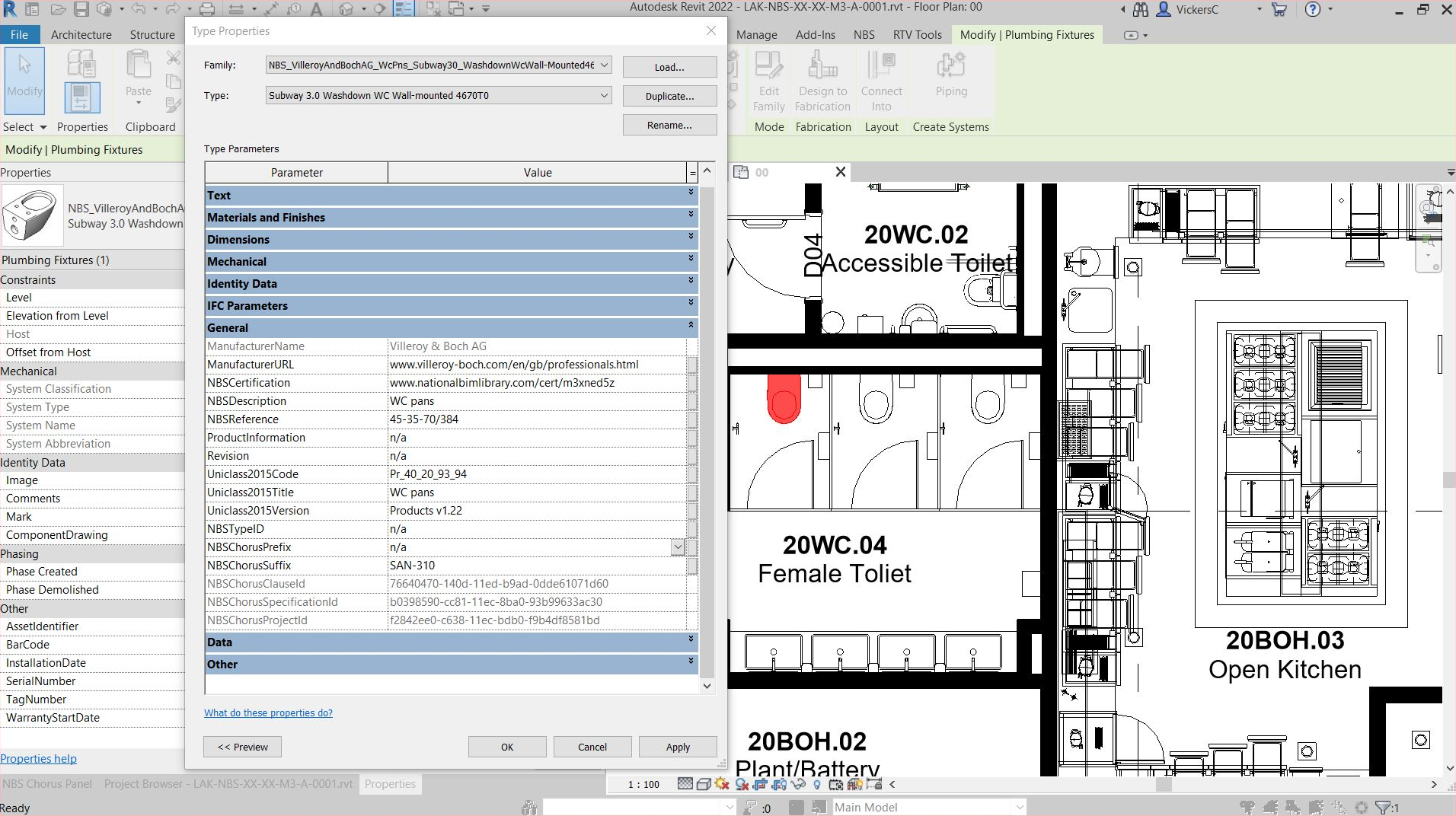
Task: Select the Modify tool in the ribbon
Action: (x=25, y=80)
